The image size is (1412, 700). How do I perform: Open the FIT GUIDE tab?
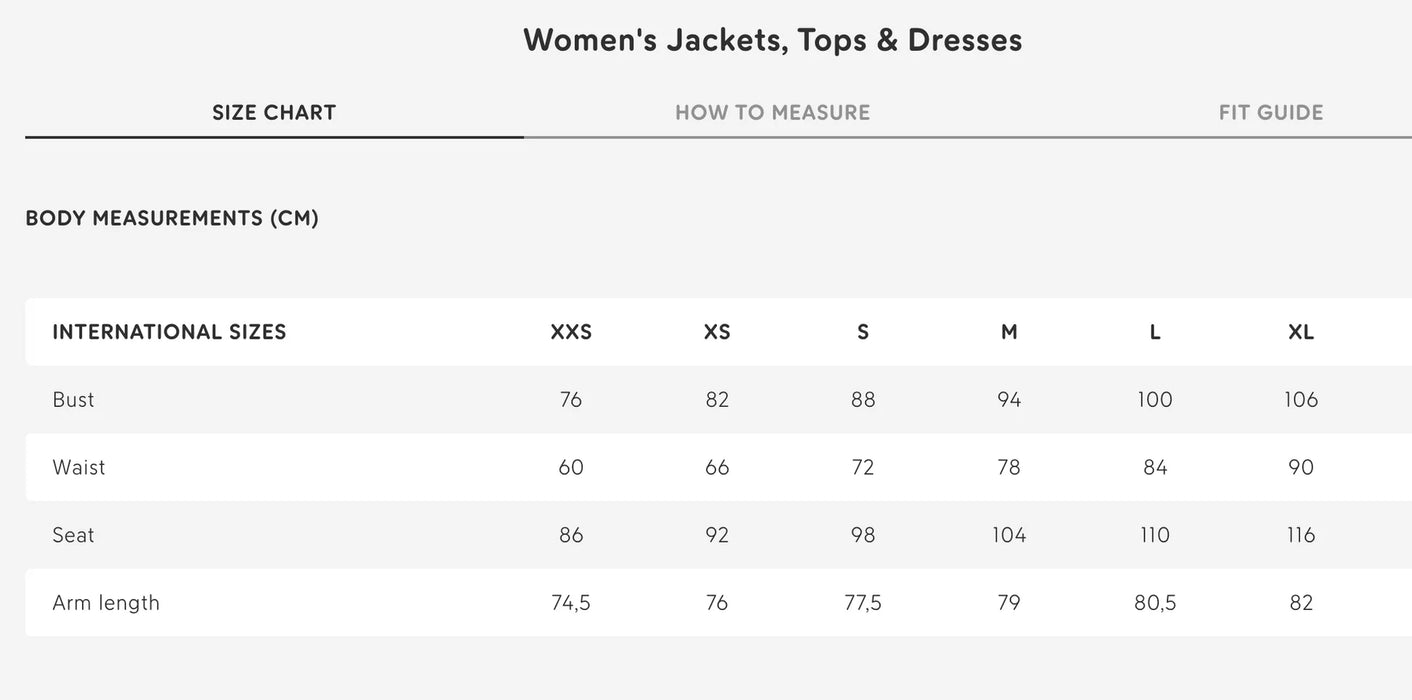point(1270,112)
